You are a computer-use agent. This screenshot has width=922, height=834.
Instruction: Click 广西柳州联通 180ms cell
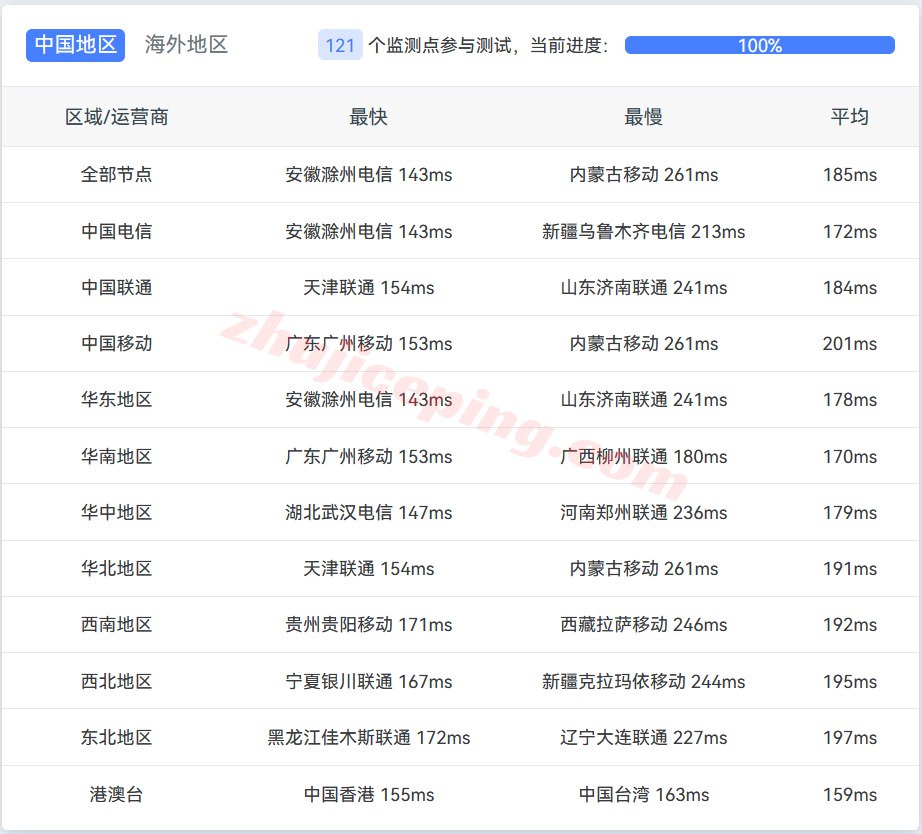coord(643,456)
